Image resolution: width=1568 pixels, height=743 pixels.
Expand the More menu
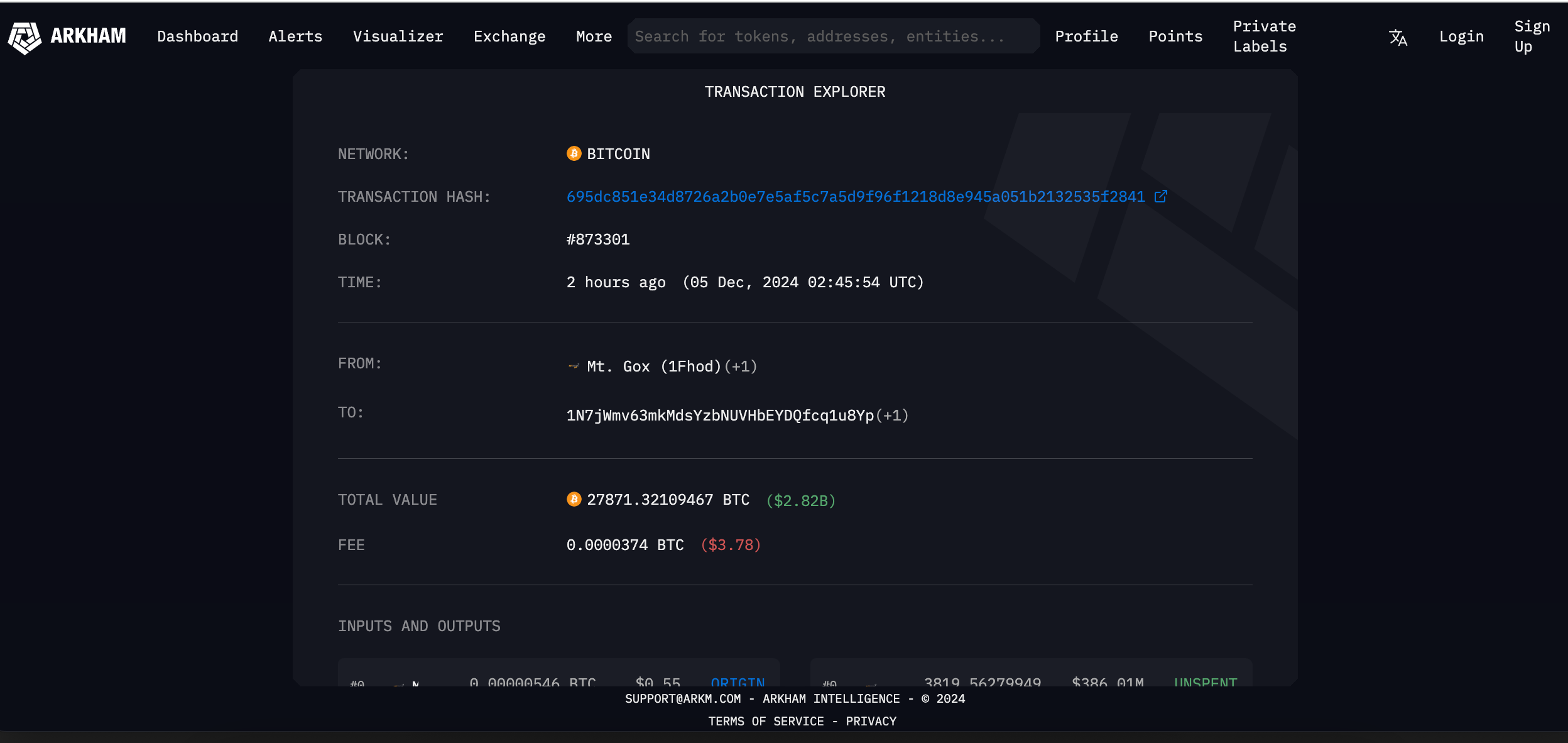(x=594, y=36)
